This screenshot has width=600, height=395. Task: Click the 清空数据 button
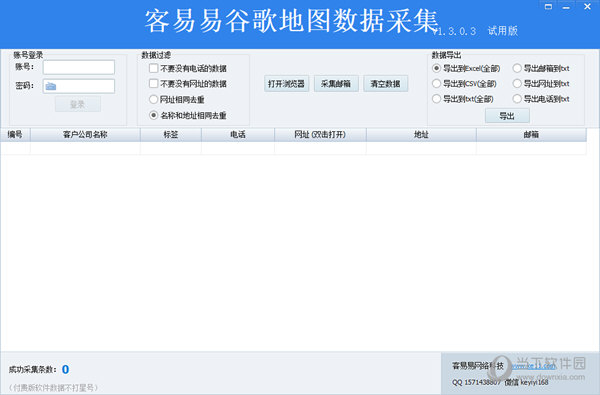coord(385,84)
